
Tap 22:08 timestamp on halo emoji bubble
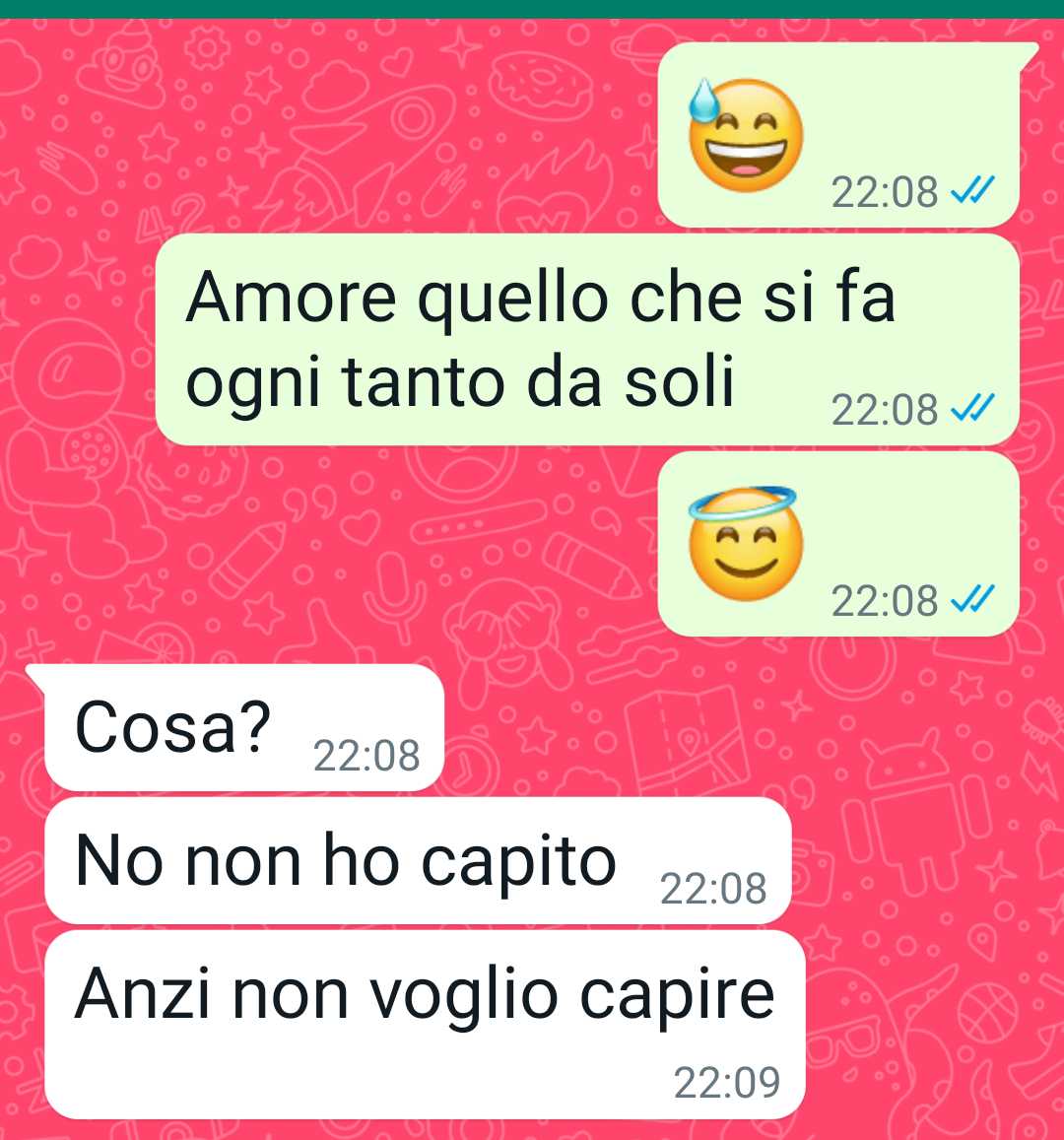(885, 601)
